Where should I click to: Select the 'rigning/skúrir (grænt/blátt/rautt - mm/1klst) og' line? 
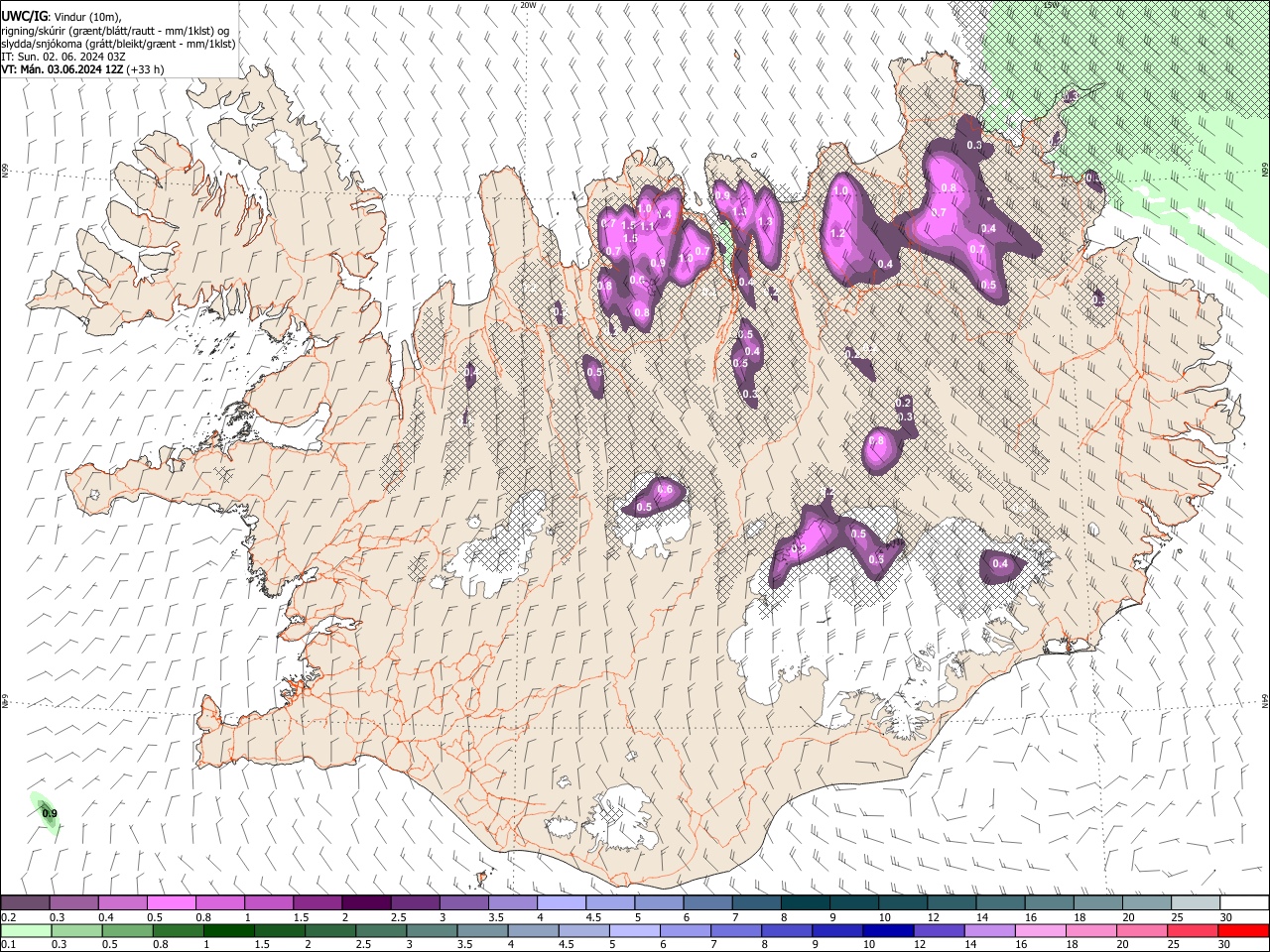[116, 30]
